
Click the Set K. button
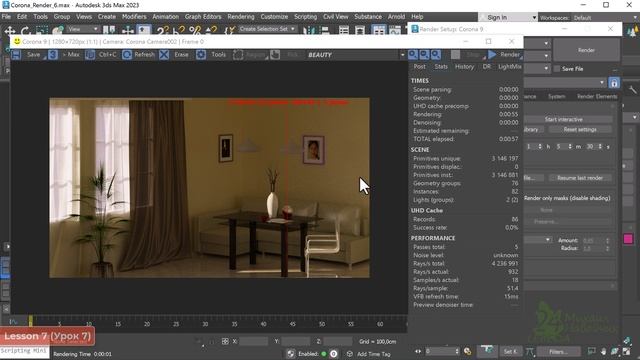pyautogui.click(x=510, y=351)
